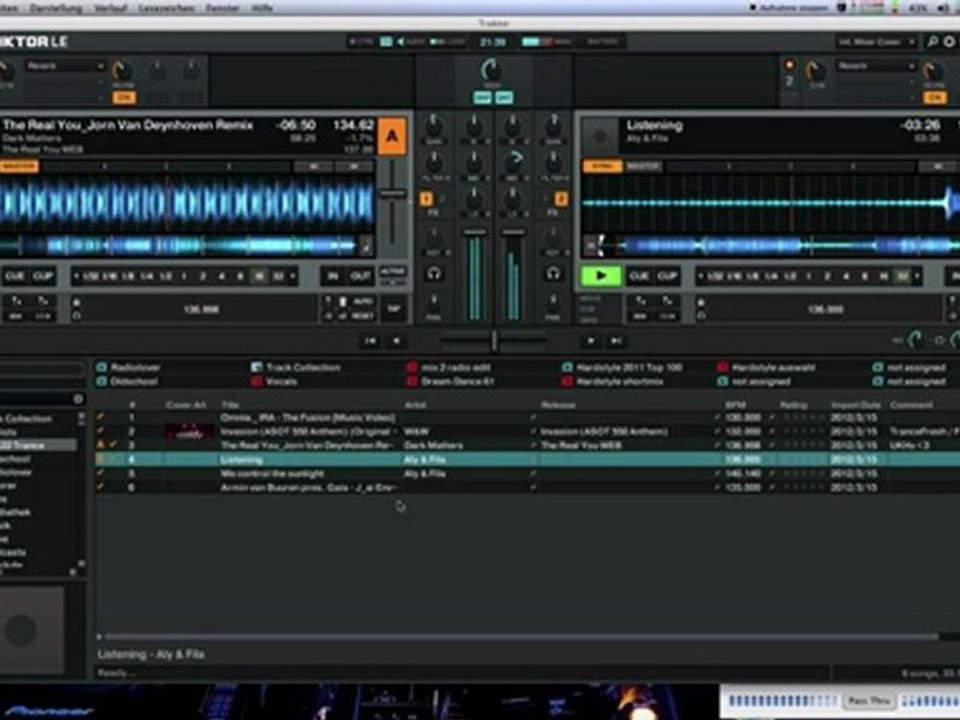
Task: Open the right FX Reverb effect dropdown
Action: point(876,66)
